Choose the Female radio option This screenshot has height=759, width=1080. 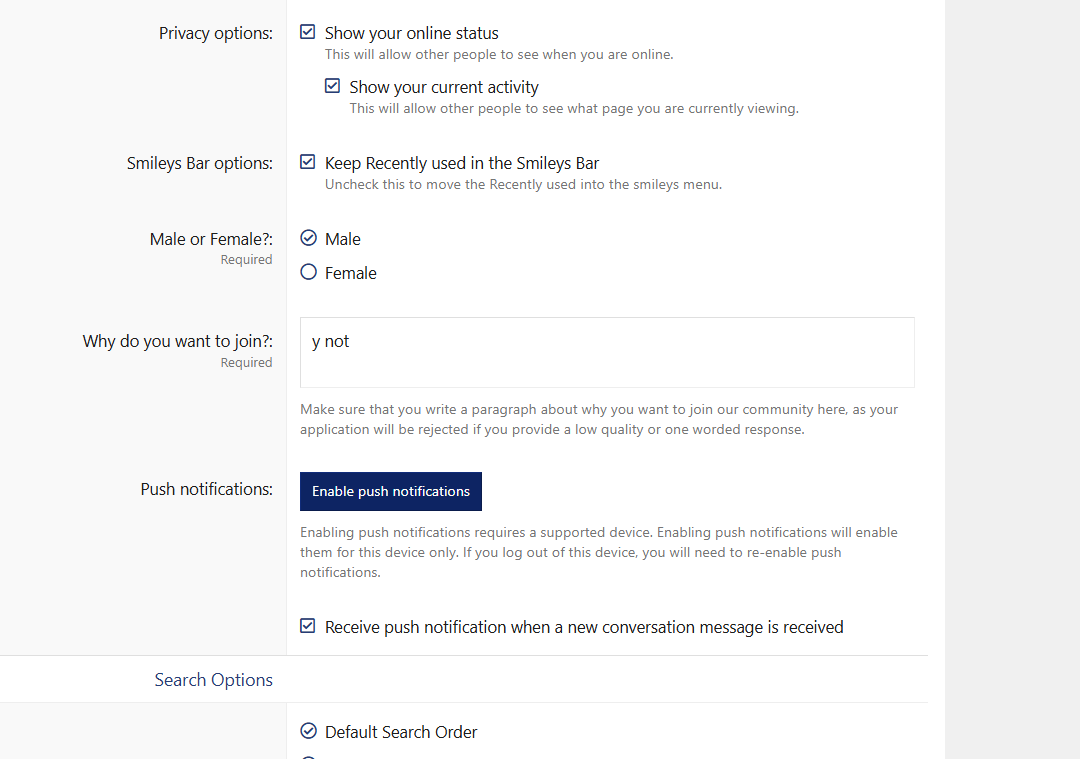(309, 272)
